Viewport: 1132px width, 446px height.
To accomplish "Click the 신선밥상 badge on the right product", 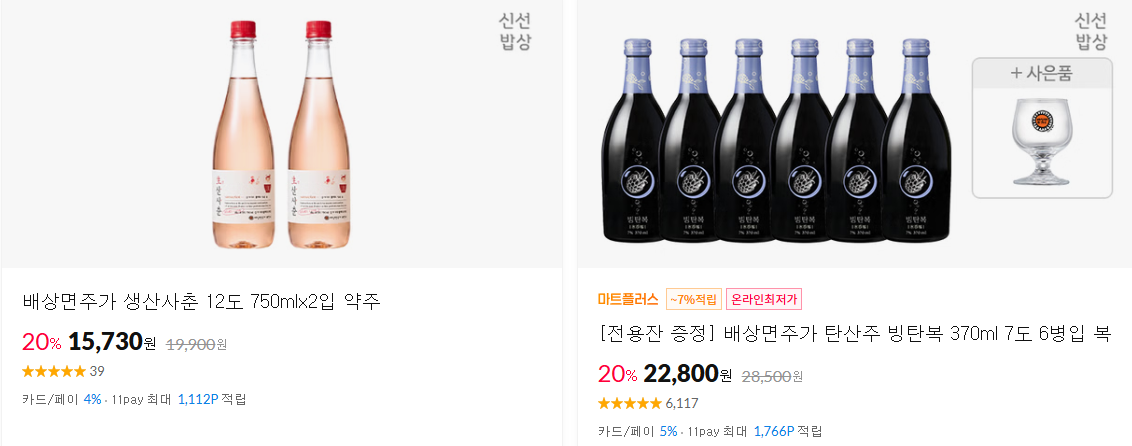I will 1091,32.
